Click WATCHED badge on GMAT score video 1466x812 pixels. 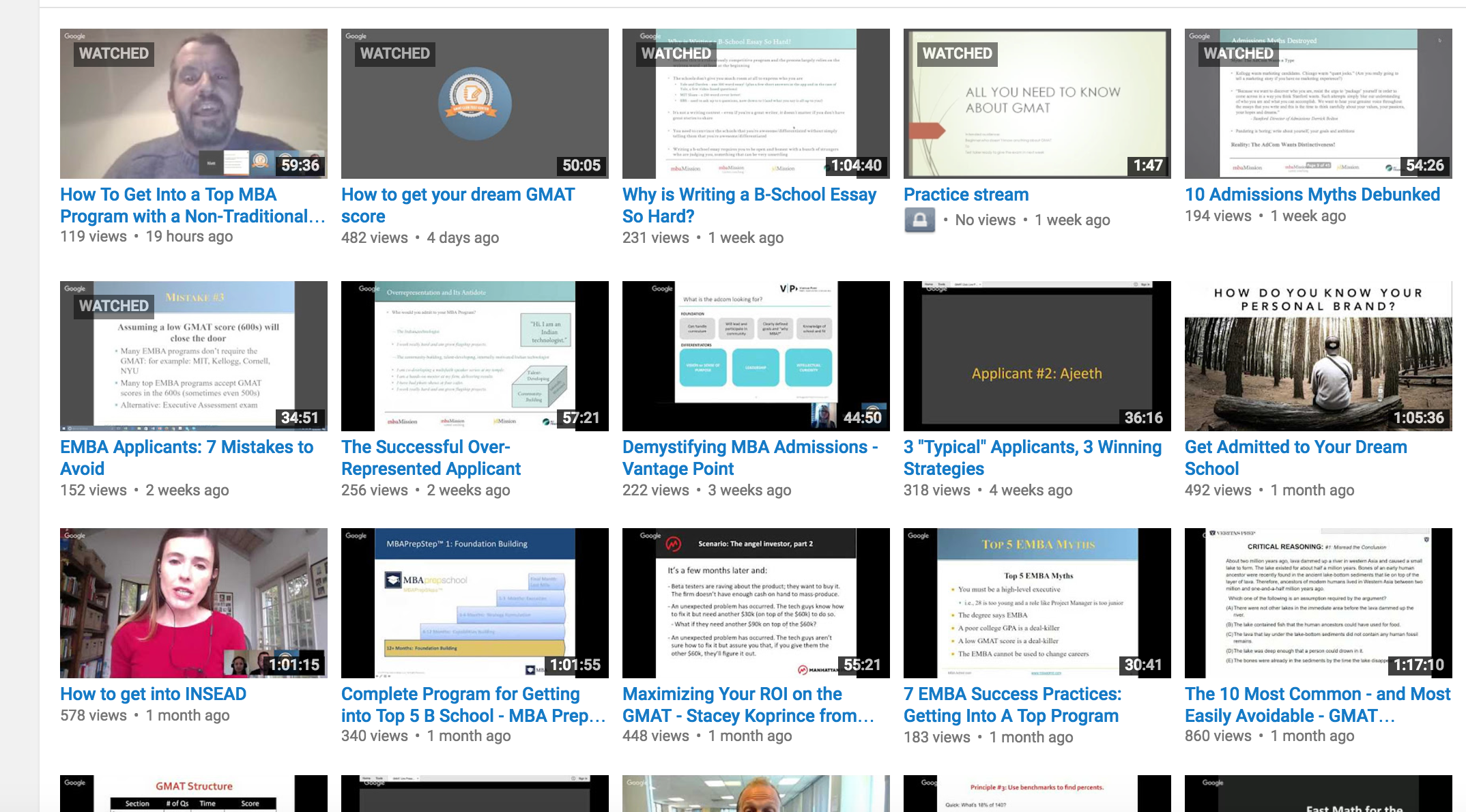point(394,54)
